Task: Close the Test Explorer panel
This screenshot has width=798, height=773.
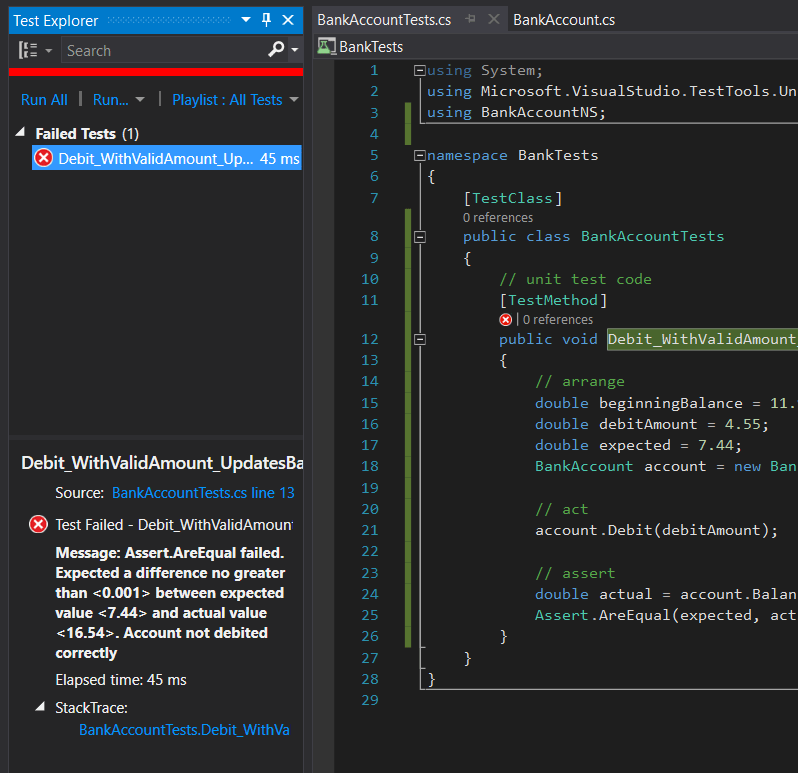Action: point(288,20)
